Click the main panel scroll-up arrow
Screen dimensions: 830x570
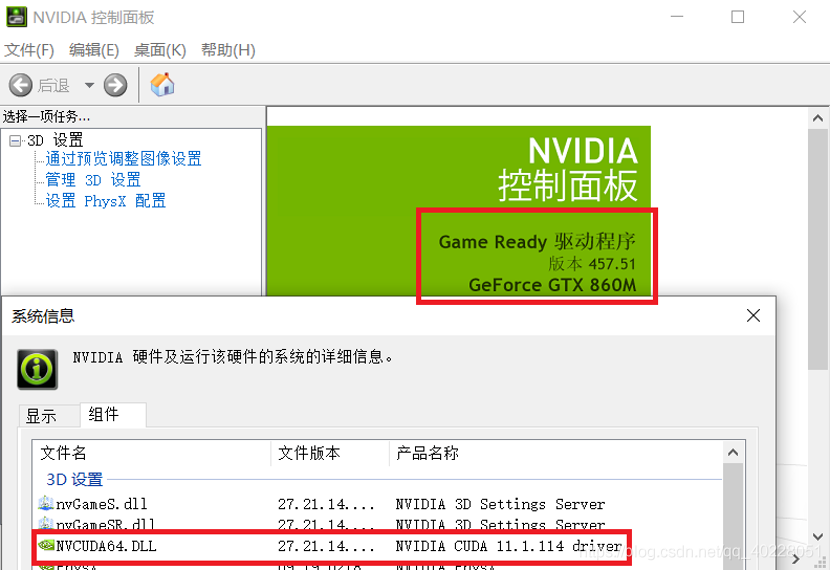818,118
